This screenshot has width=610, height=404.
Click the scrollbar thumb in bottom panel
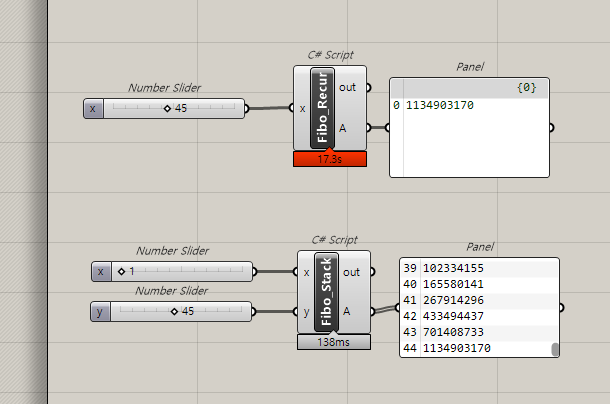click(x=555, y=349)
